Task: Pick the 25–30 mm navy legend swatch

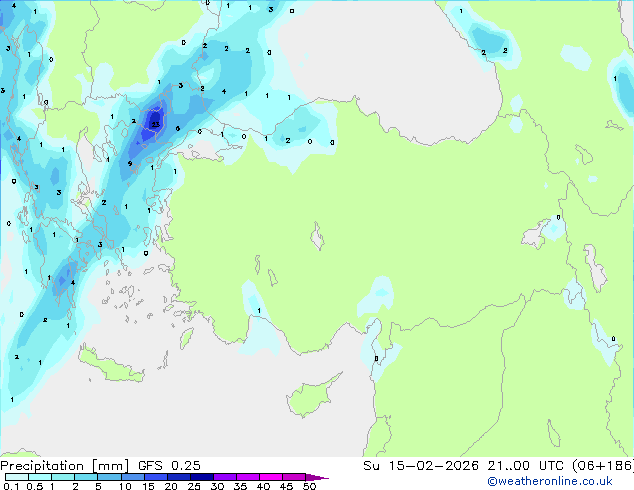Action: [202, 477]
